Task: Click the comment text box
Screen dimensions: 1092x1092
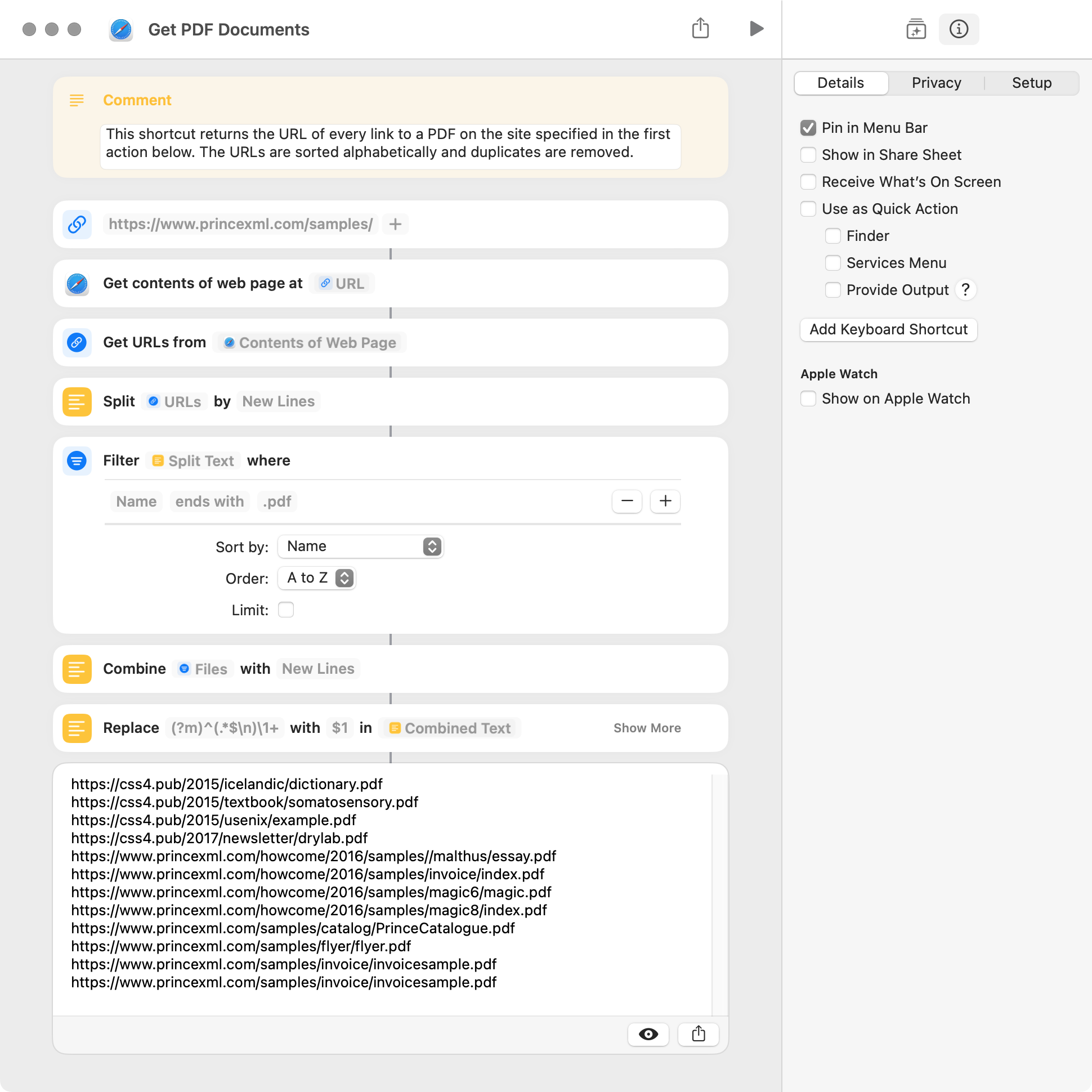Action: point(391,146)
